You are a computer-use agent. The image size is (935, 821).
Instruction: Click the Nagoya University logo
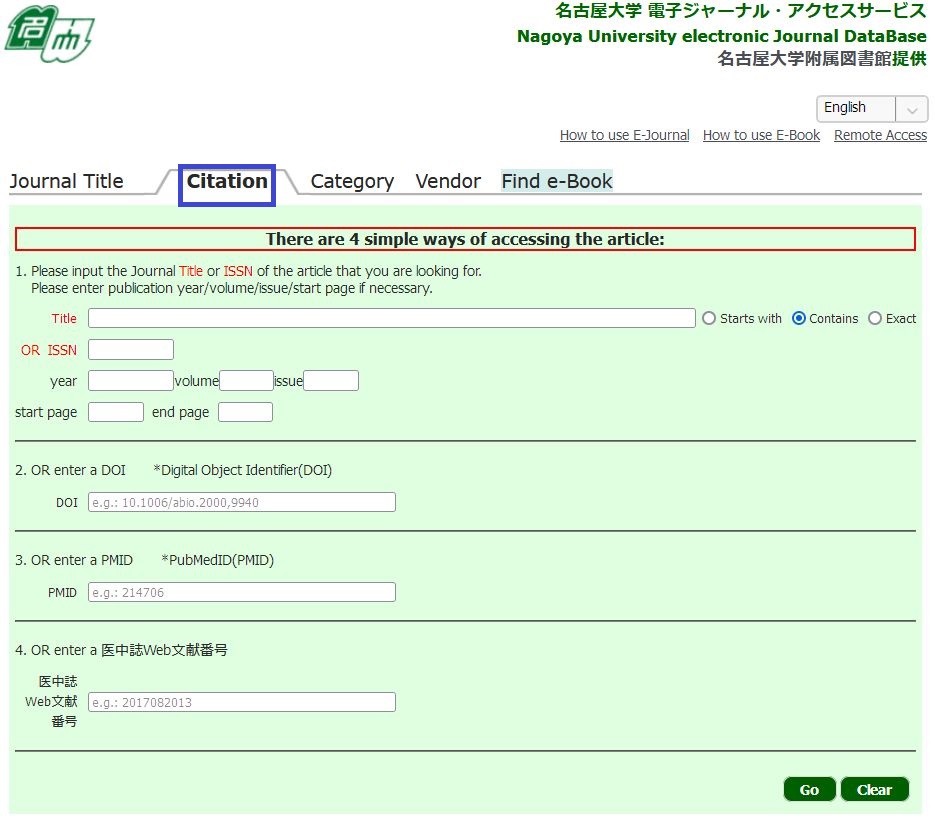point(49,33)
